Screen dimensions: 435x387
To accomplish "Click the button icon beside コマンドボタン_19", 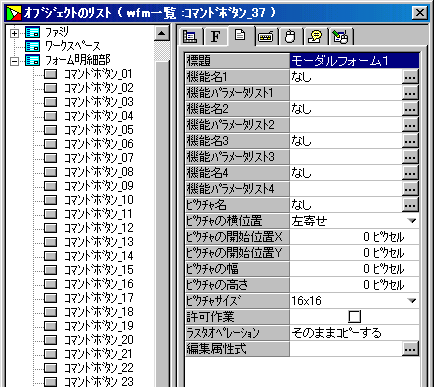I will [x=50, y=326].
